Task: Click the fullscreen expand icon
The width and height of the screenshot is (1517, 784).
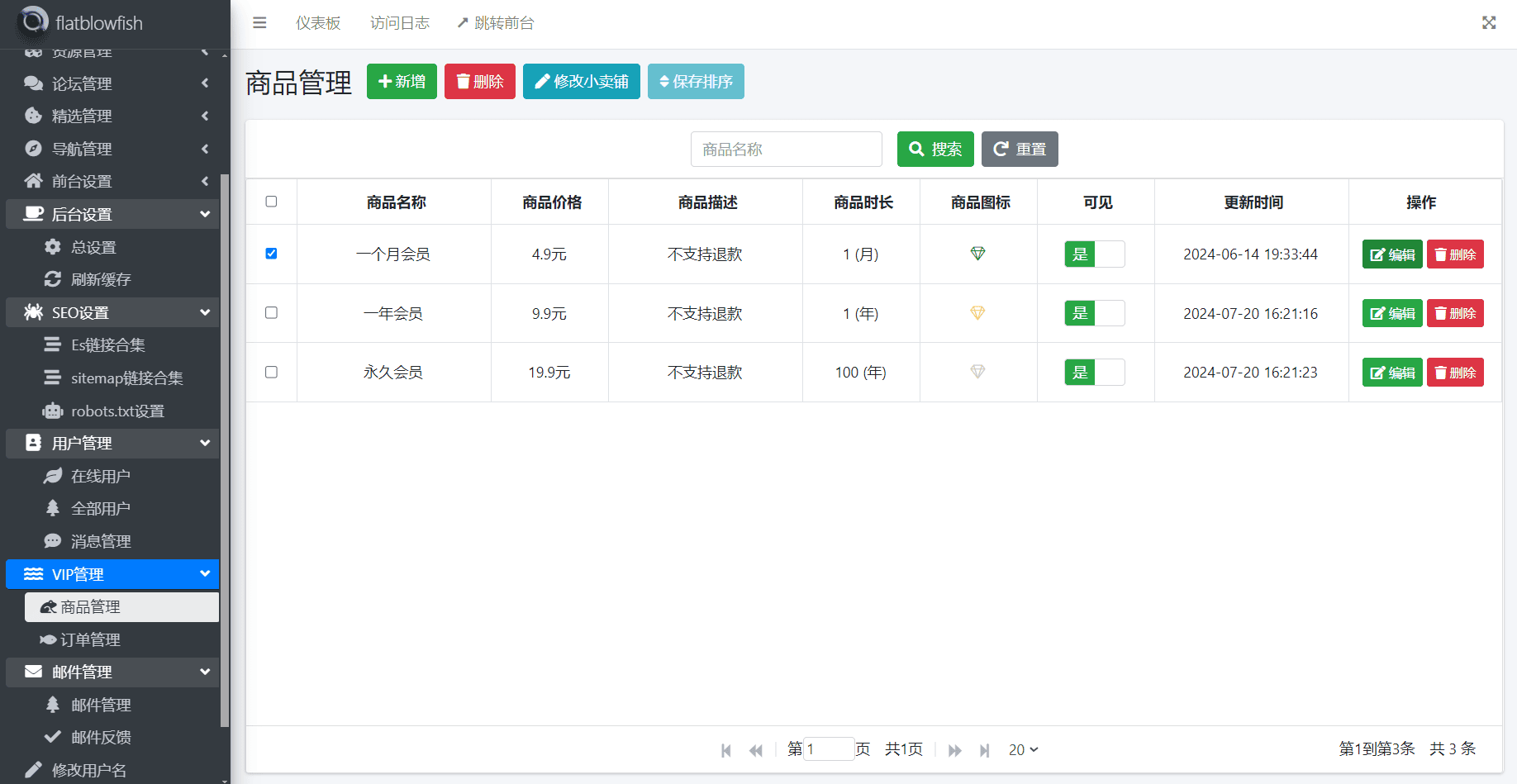Action: pos(1489,23)
